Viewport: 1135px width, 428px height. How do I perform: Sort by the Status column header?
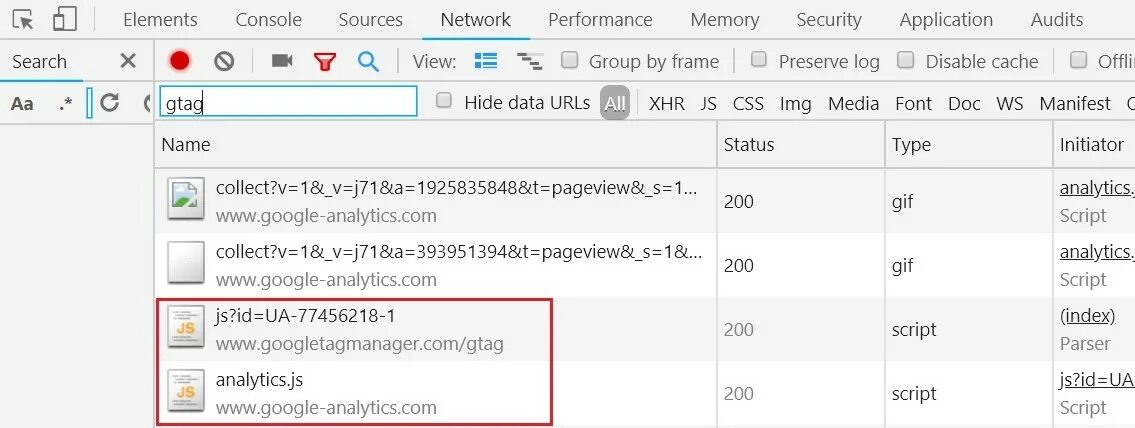801,145
